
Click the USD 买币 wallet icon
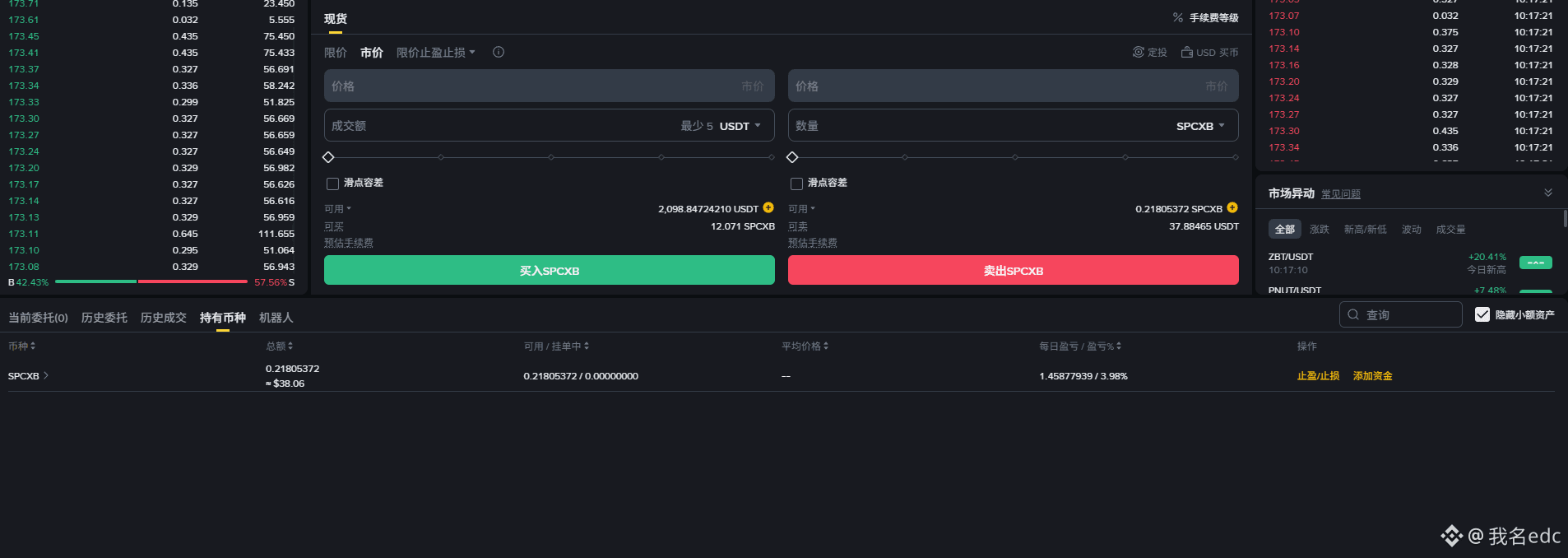coord(1187,52)
